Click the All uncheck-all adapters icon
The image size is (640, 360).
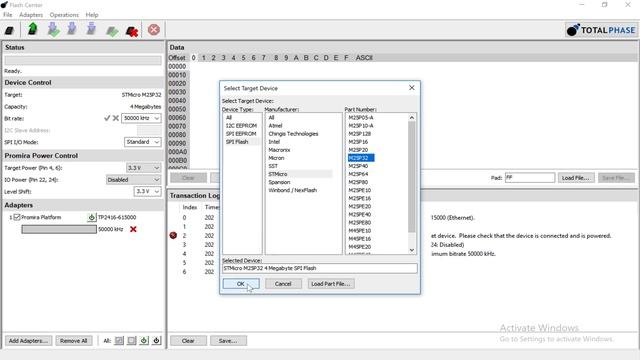131,340
